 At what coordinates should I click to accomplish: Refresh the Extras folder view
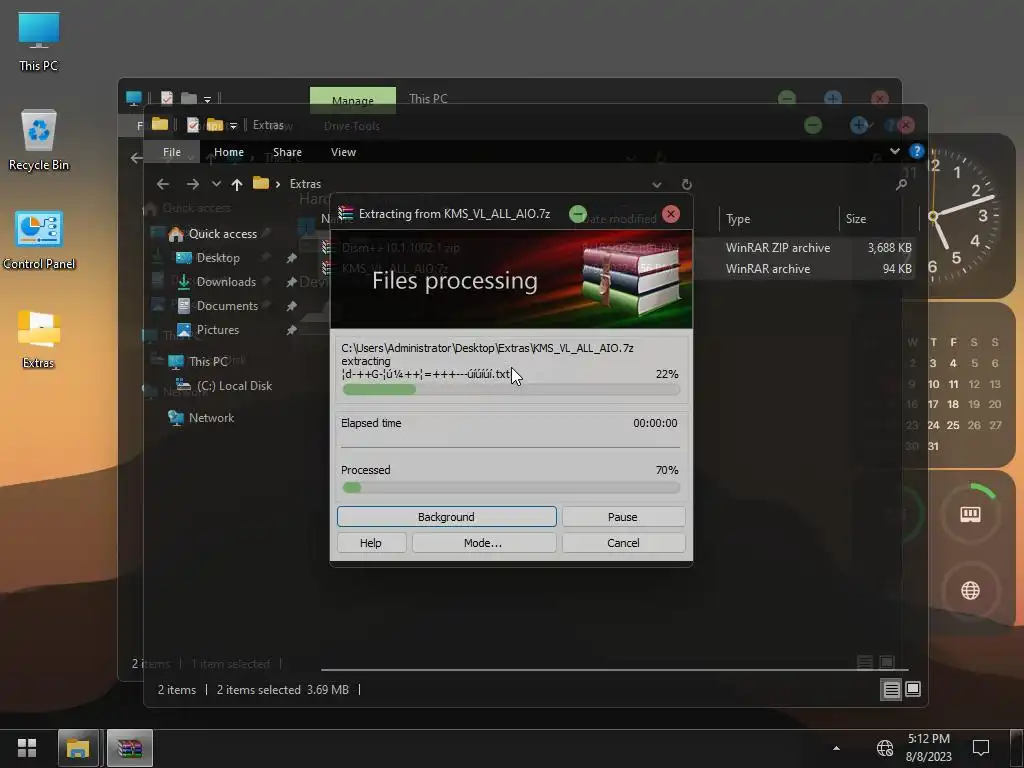coord(686,185)
